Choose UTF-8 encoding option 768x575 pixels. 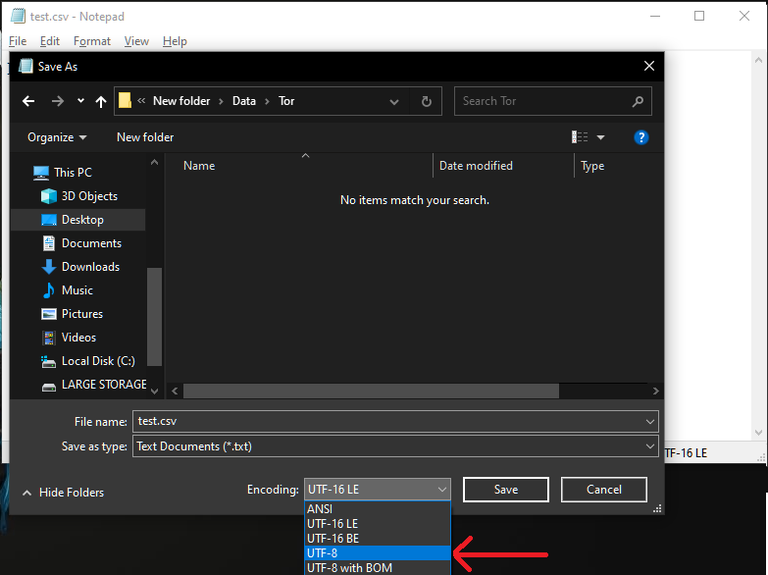(377, 553)
